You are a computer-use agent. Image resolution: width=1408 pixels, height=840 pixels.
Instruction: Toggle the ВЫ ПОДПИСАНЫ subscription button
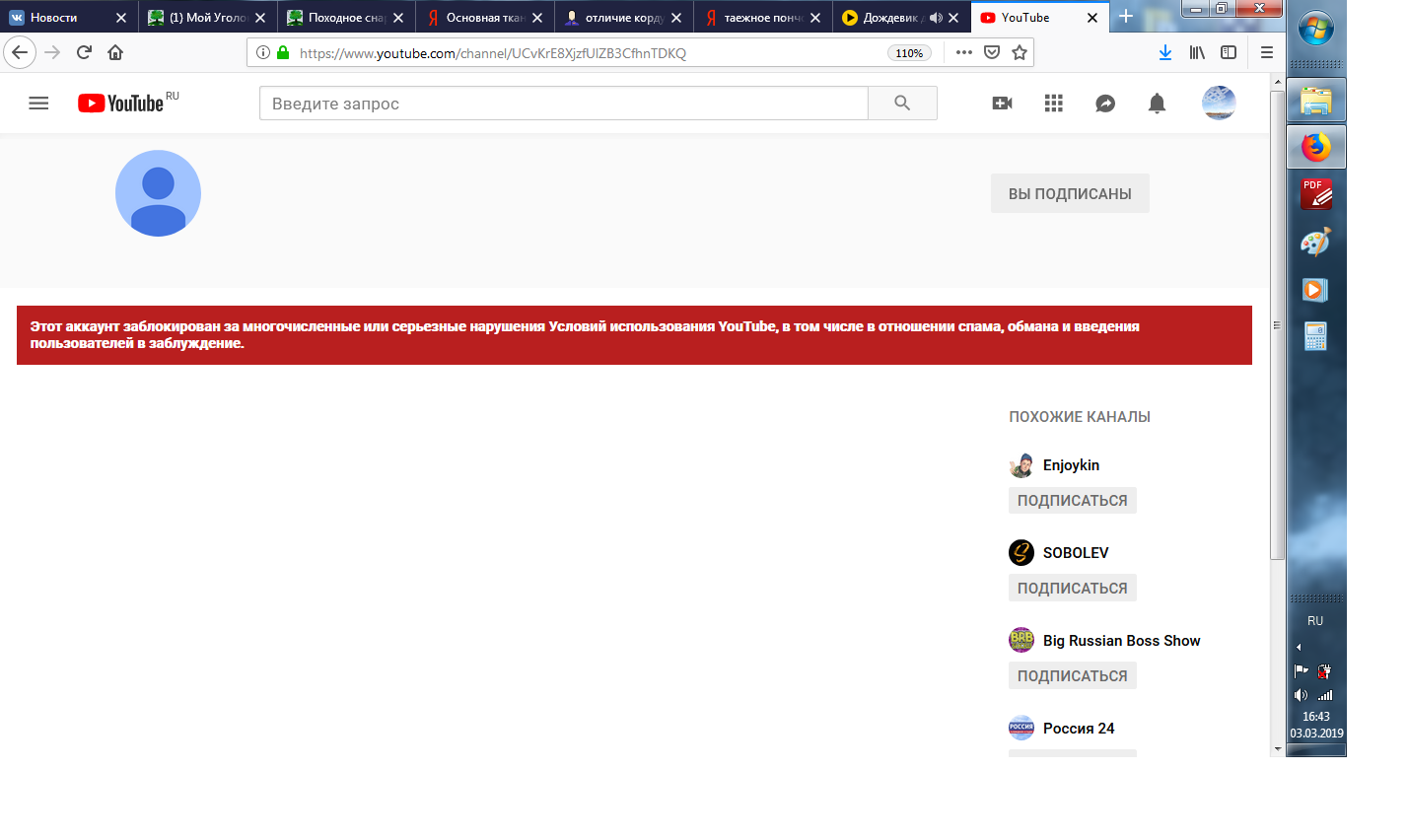pos(1070,194)
